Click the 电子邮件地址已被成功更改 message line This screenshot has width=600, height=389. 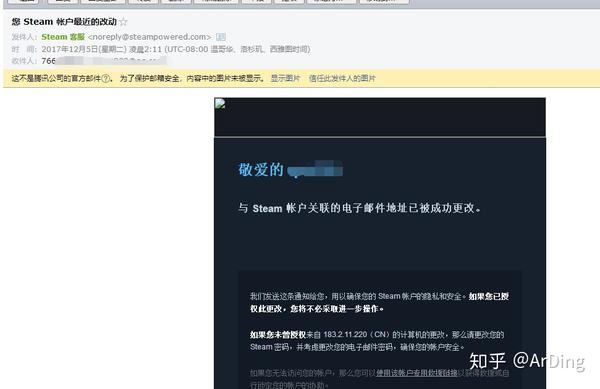(360, 208)
